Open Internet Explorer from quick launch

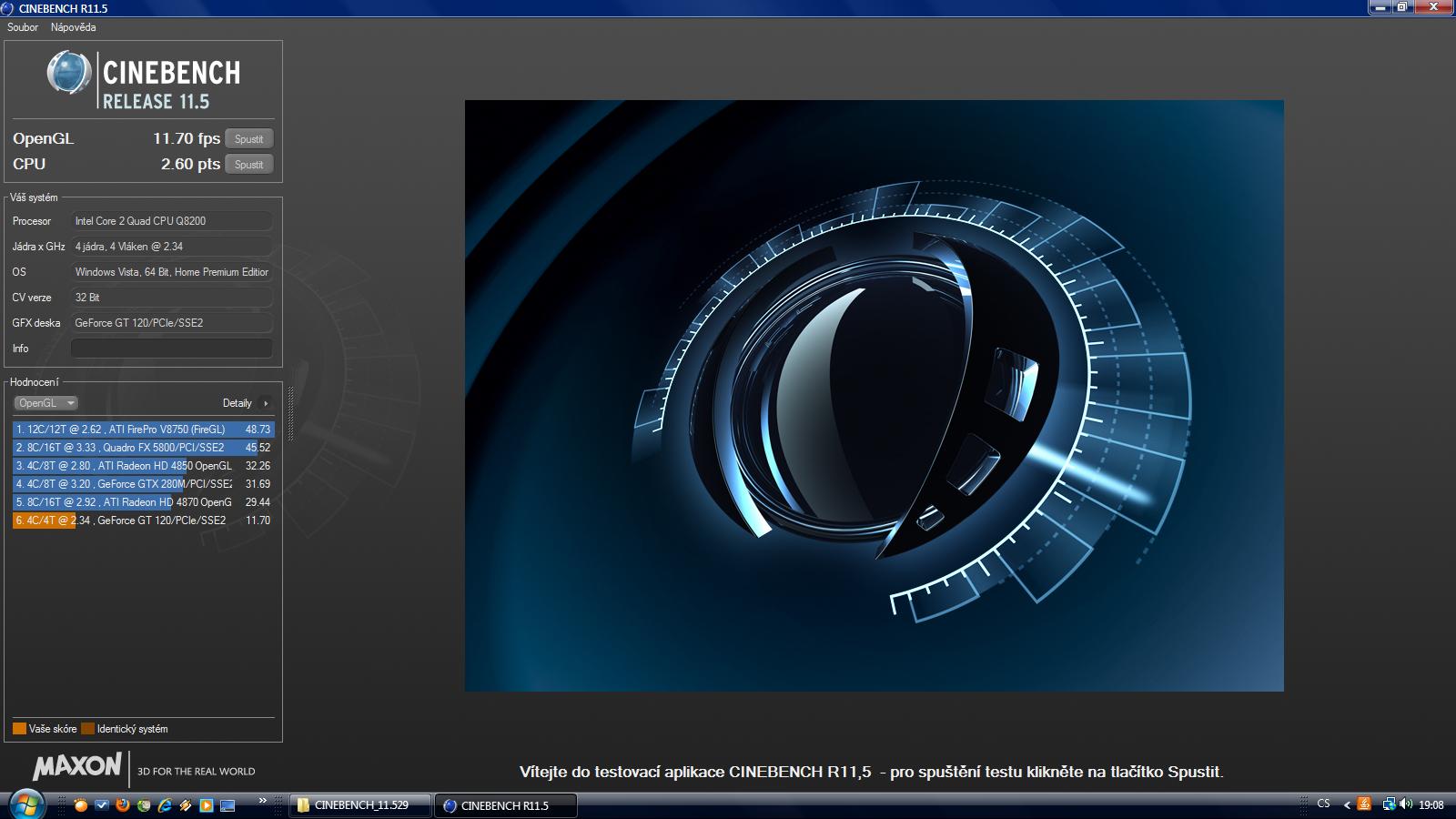coord(165,805)
